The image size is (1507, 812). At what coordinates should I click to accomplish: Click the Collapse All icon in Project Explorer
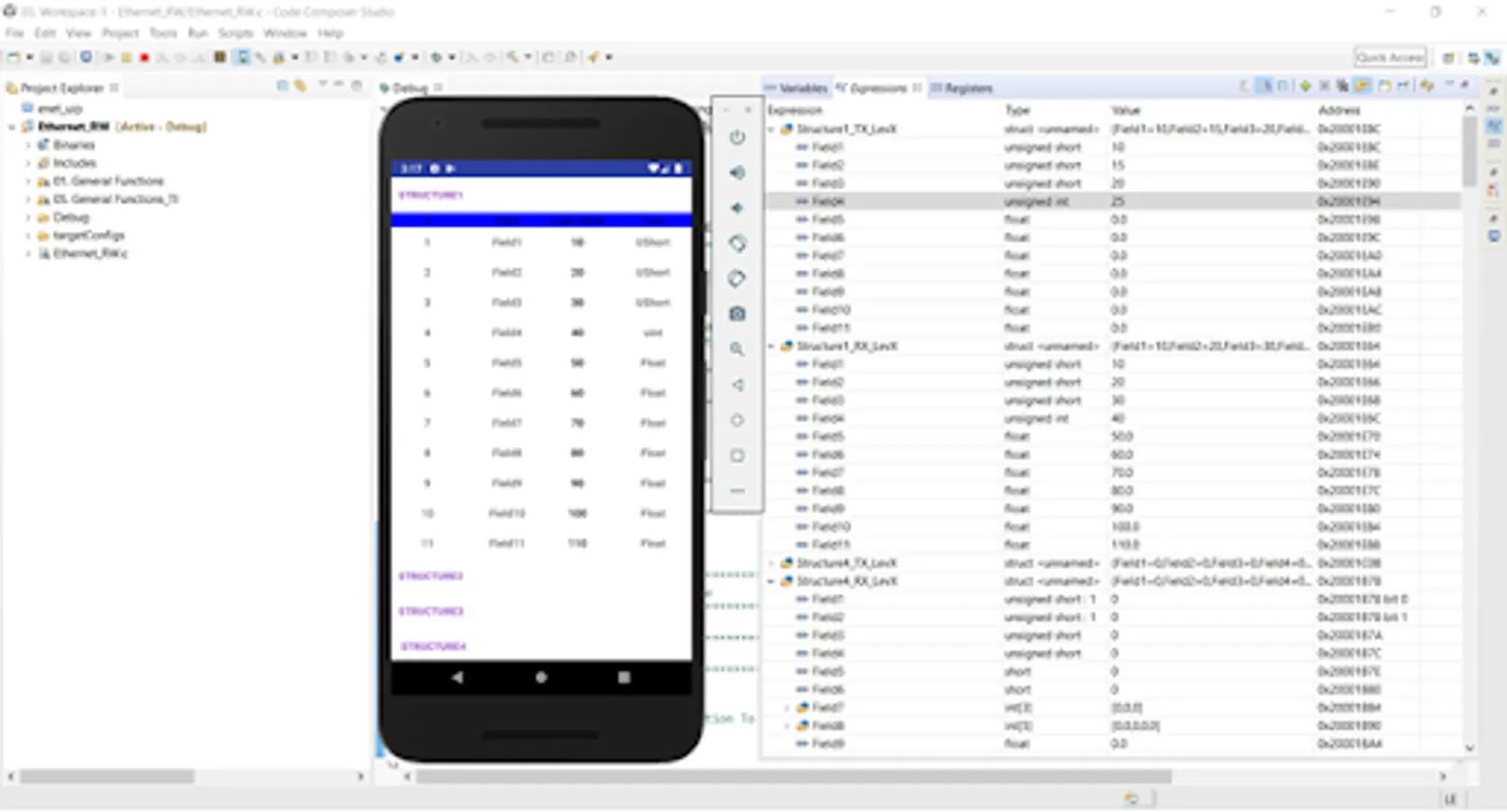[x=282, y=87]
